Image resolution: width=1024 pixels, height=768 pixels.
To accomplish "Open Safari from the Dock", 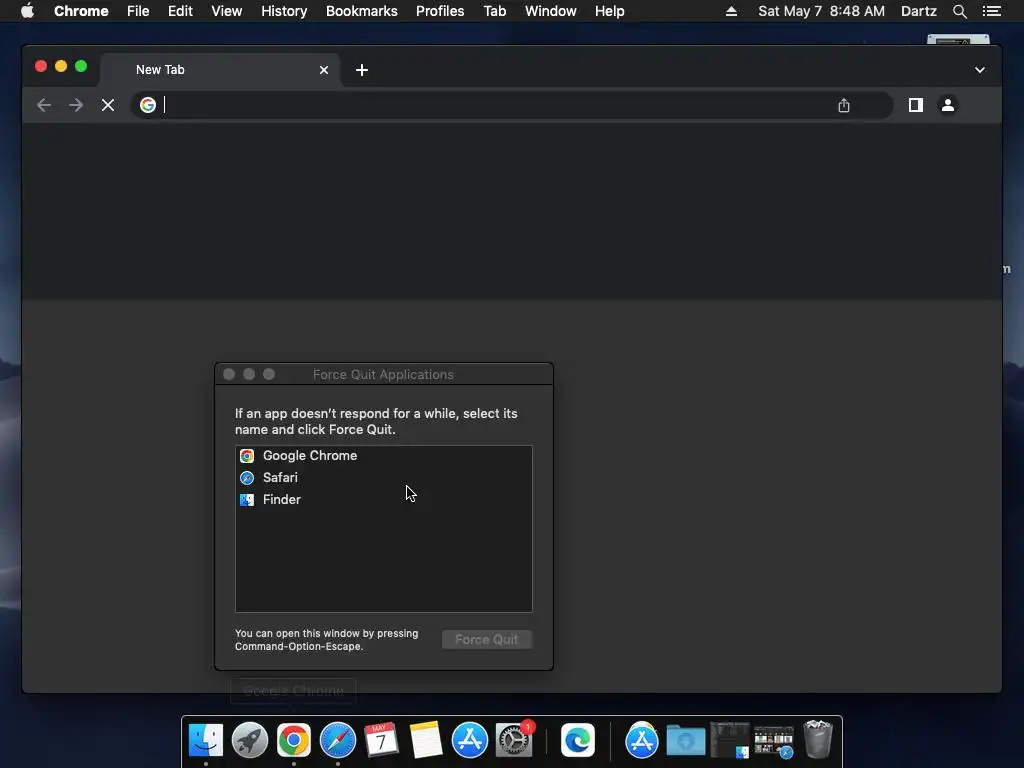I will pos(338,740).
